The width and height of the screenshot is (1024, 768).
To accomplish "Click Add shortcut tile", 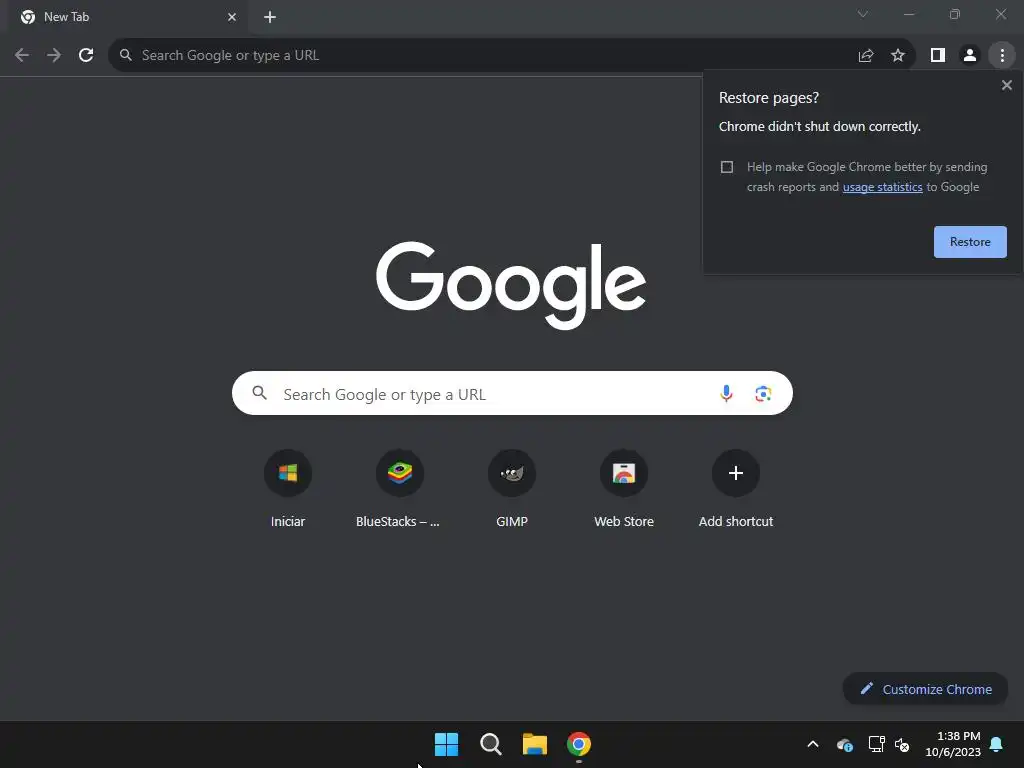I will click(x=735, y=489).
